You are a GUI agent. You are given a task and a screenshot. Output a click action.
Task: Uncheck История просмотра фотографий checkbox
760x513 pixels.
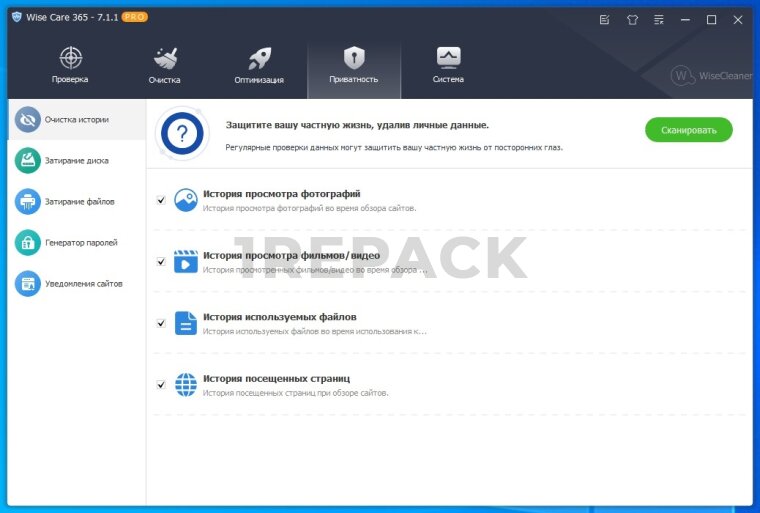(x=161, y=200)
